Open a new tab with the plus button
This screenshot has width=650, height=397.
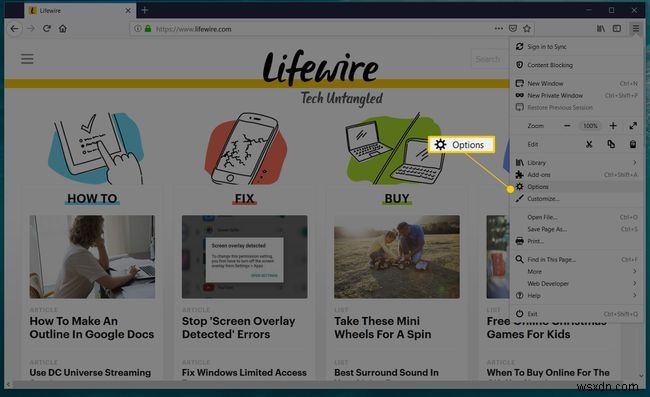[x=145, y=10]
